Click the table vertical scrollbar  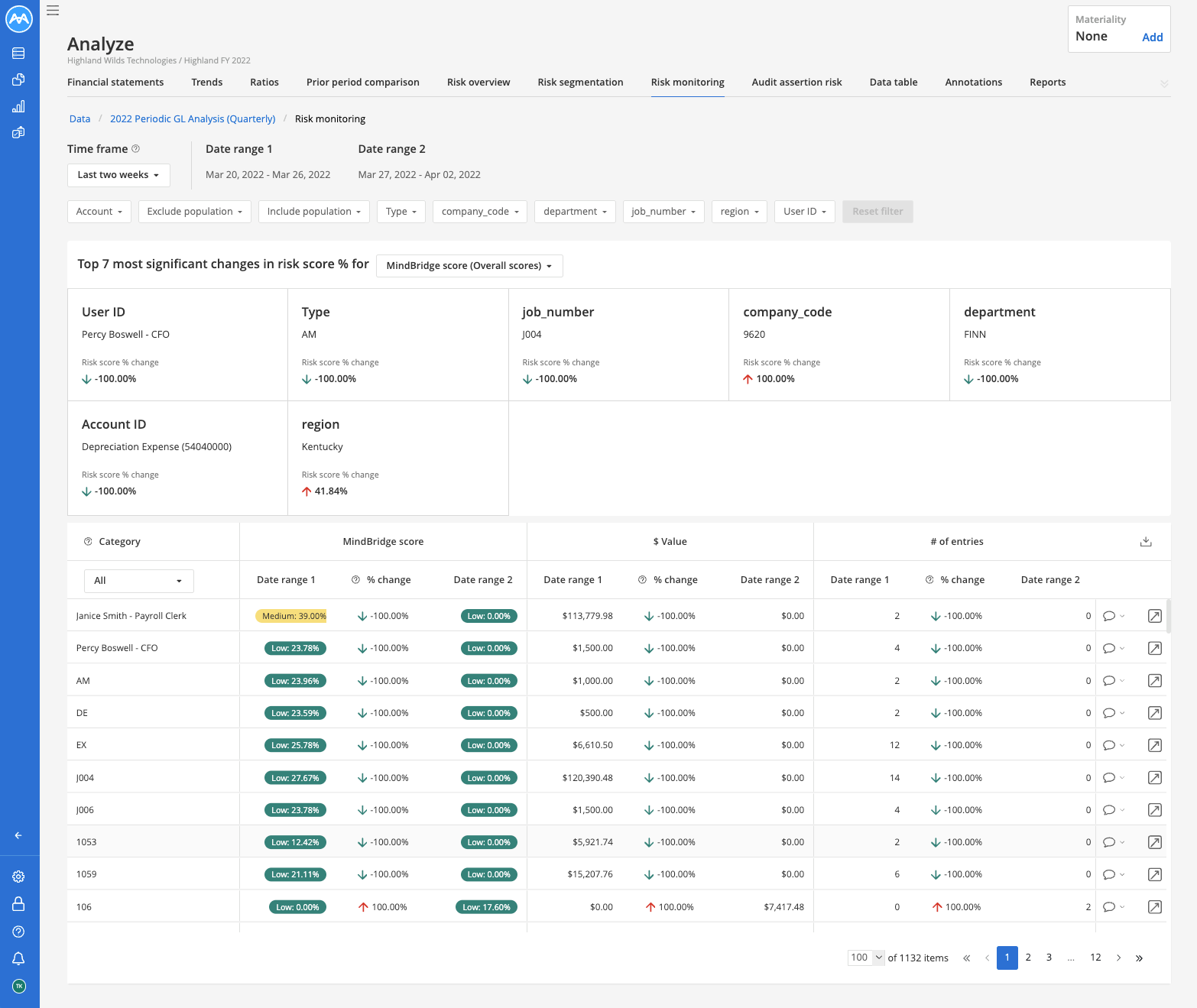1168,617
